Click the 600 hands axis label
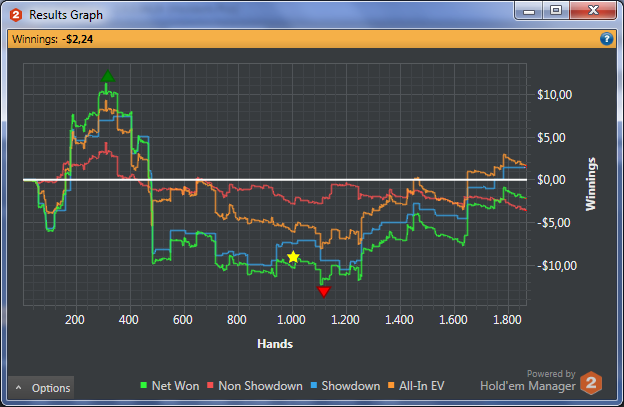The height and width of the screenshot is (407, 624). point(183,319)
